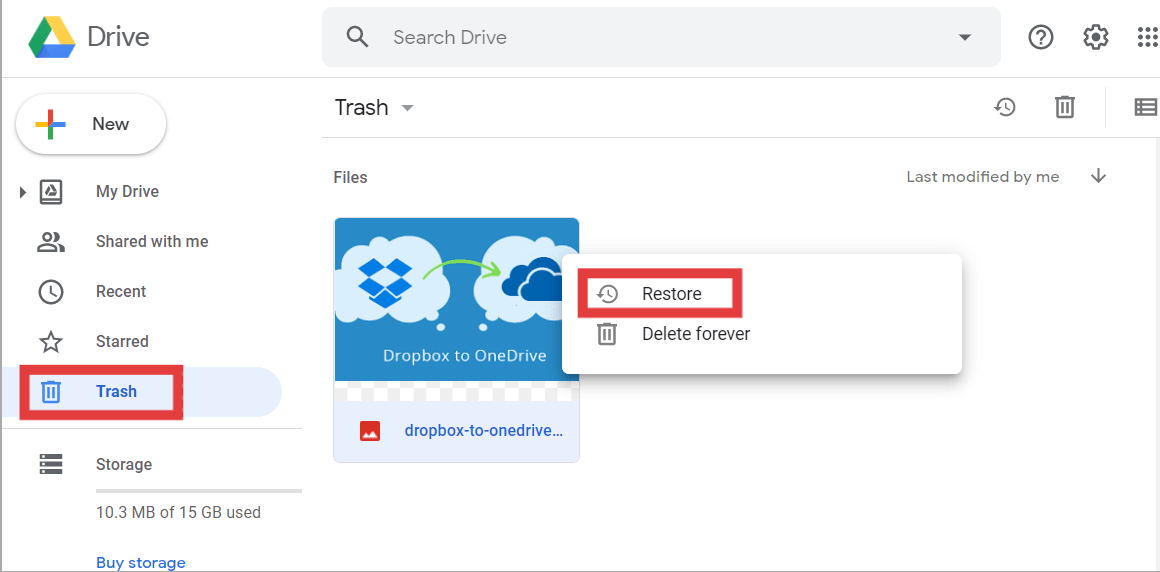Click the storage usage bar

coord(198,491)
